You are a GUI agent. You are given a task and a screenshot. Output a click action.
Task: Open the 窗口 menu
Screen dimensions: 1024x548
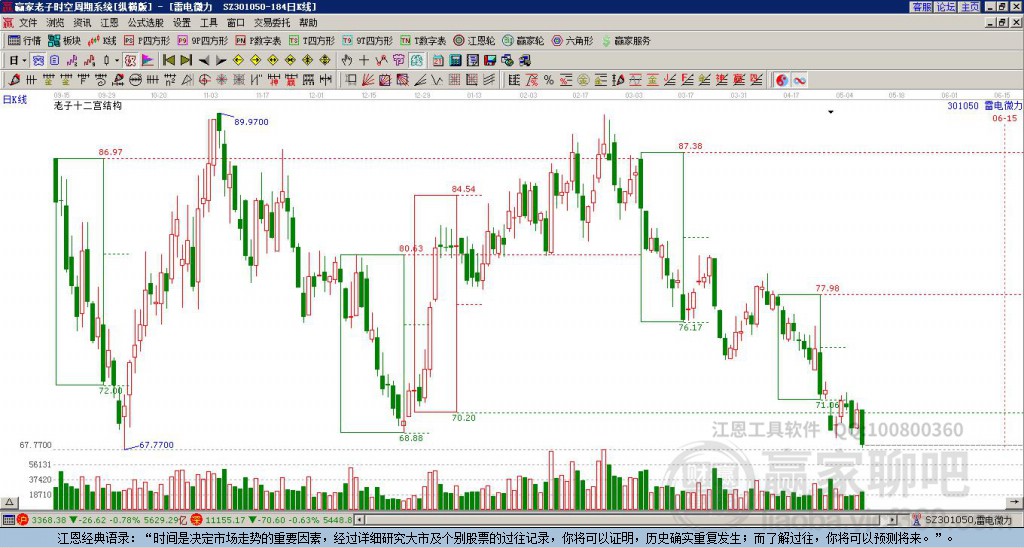click(x=236, y=23)
